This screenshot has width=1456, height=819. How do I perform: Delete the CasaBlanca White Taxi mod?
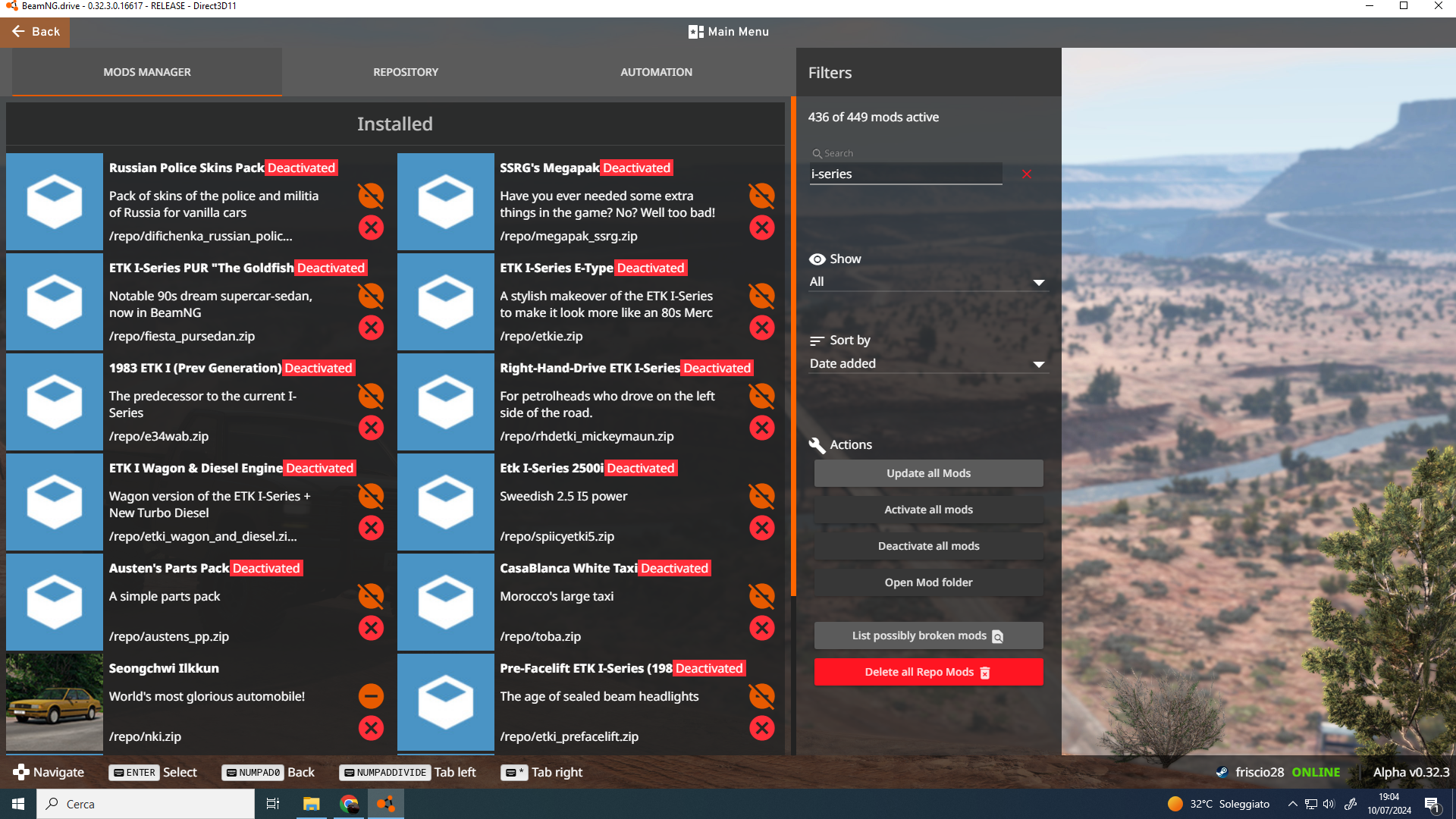pos(761,628)
